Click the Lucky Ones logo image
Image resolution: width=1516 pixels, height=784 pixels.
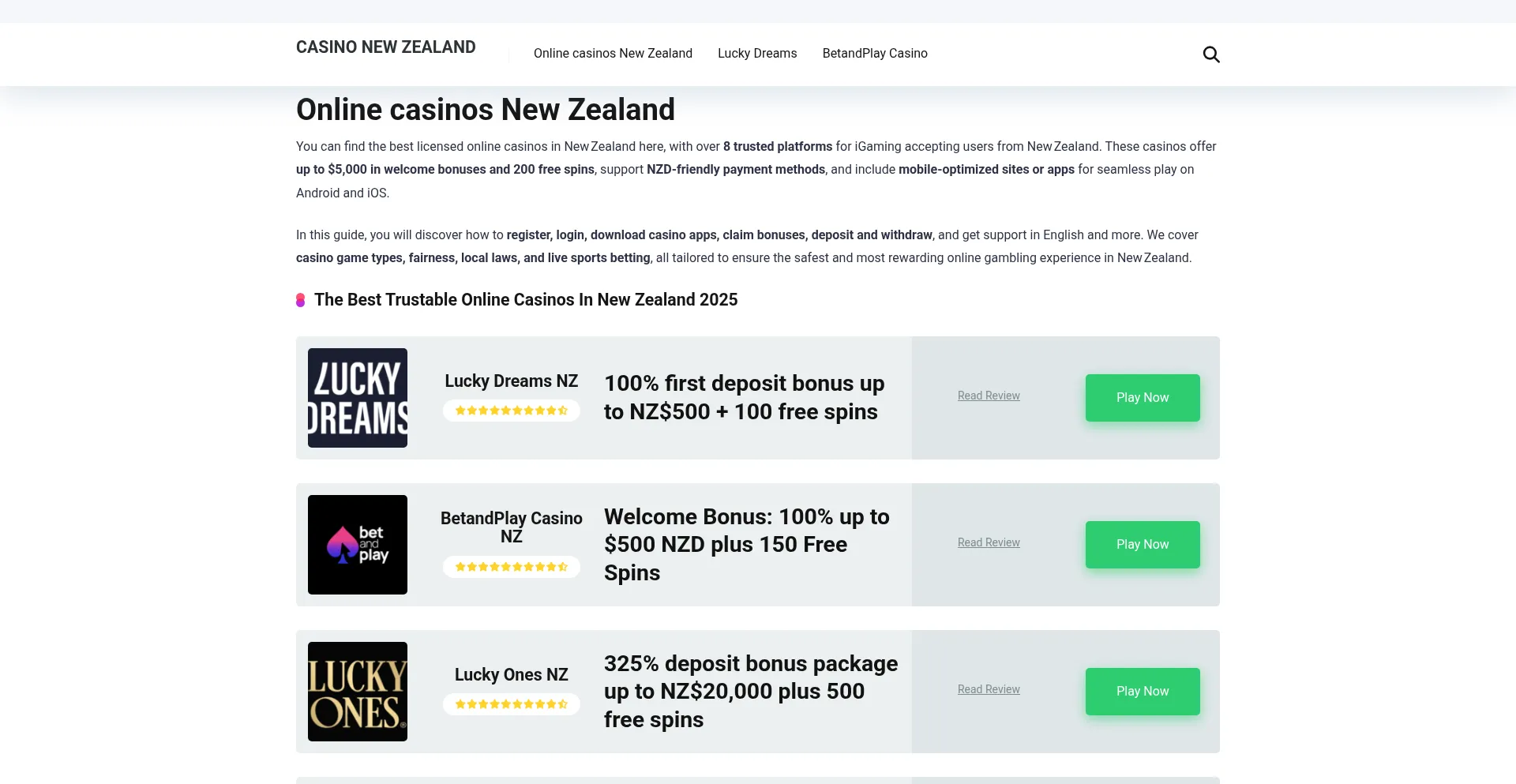[358, 692]
